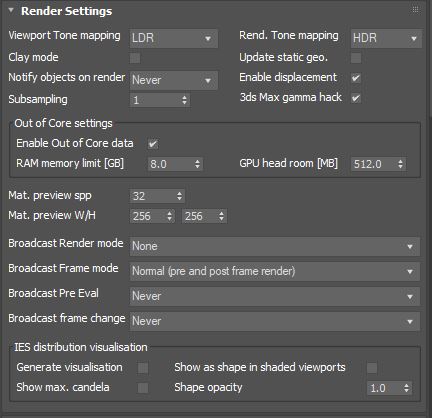Toggle Enable Out of Core data

pyautogui.click(x=153, y=144)
